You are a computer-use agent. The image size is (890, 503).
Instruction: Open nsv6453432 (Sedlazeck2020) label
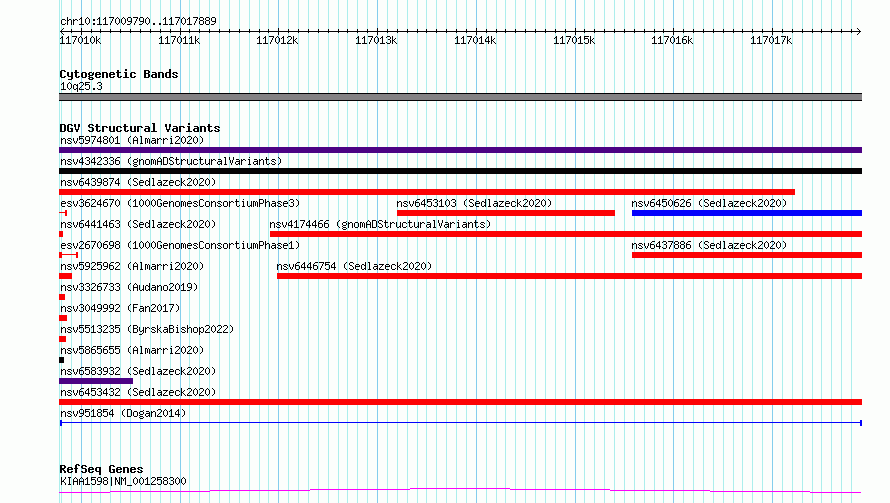point(138,392)
